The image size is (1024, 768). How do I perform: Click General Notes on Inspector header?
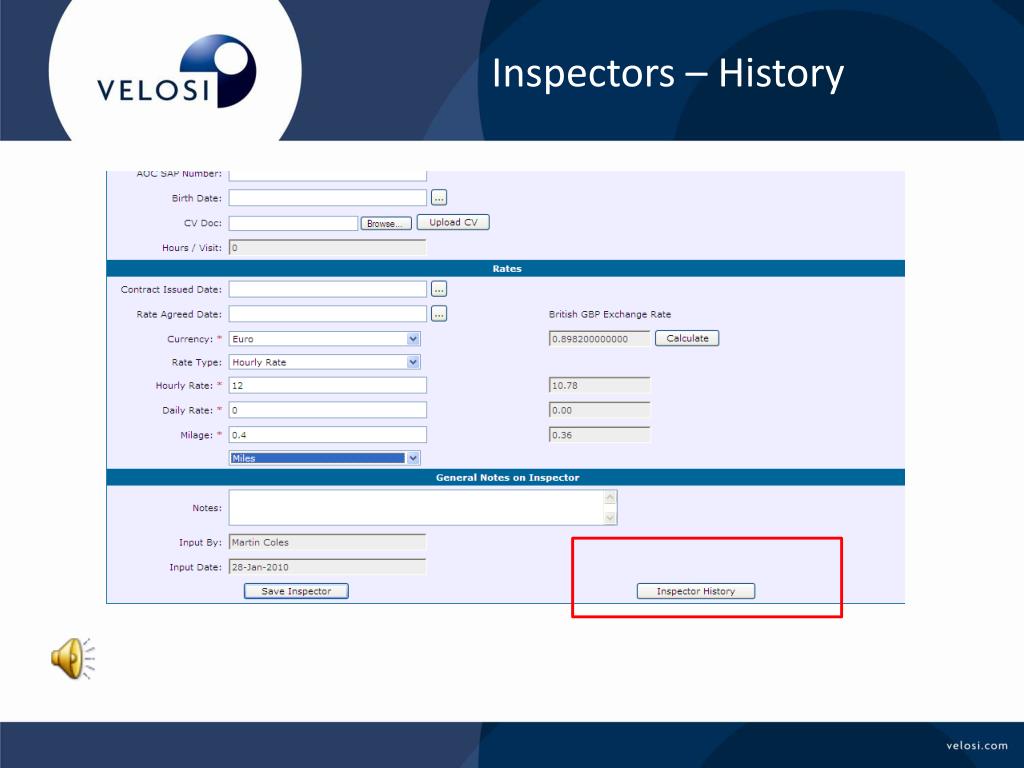click(505, 477)
